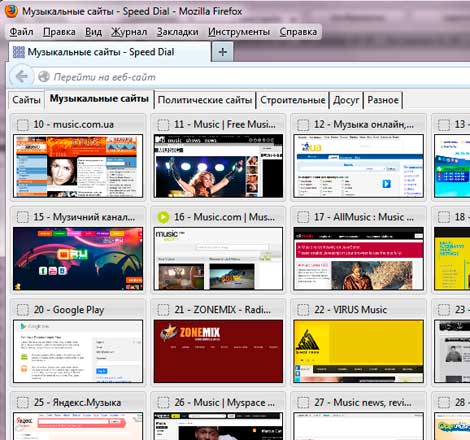Click the dashed favicon of dial 11 Music | Free Musi...
The image size is (470, 440).
[163, 125]
